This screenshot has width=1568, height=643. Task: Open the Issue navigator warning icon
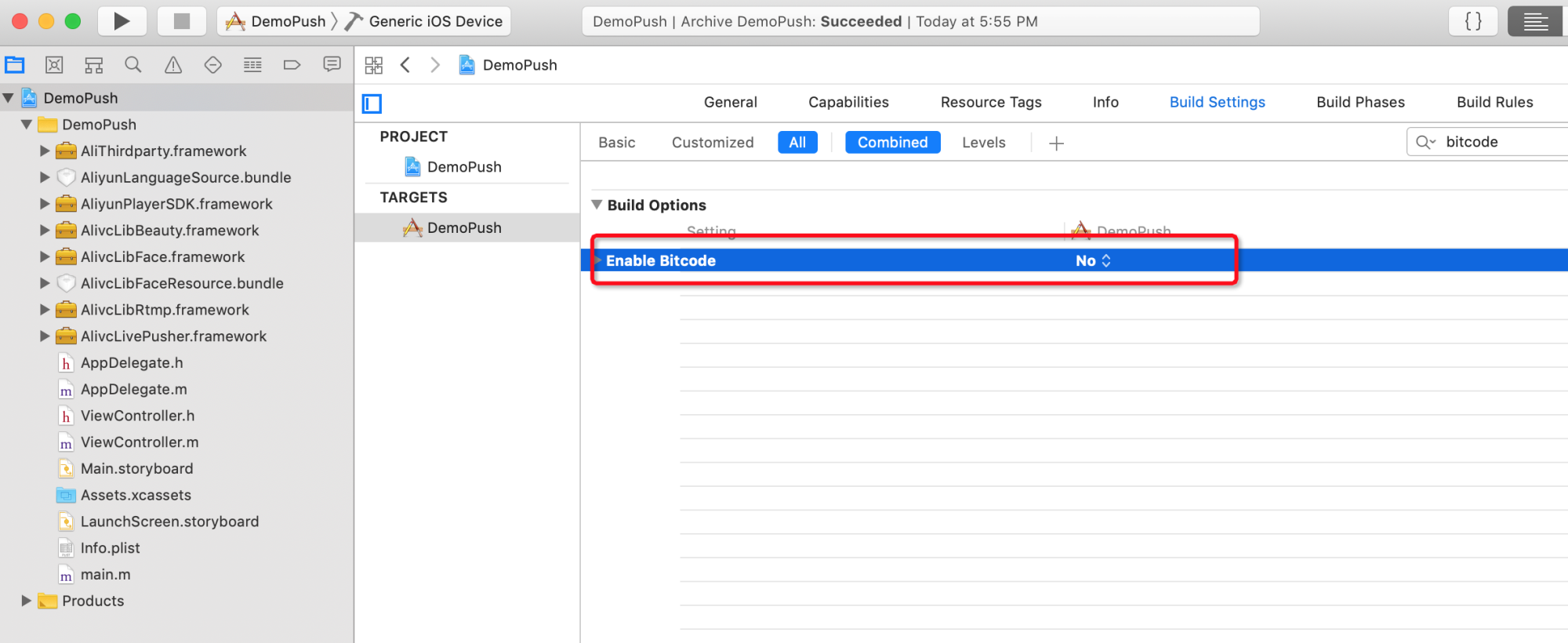[173, 65]
